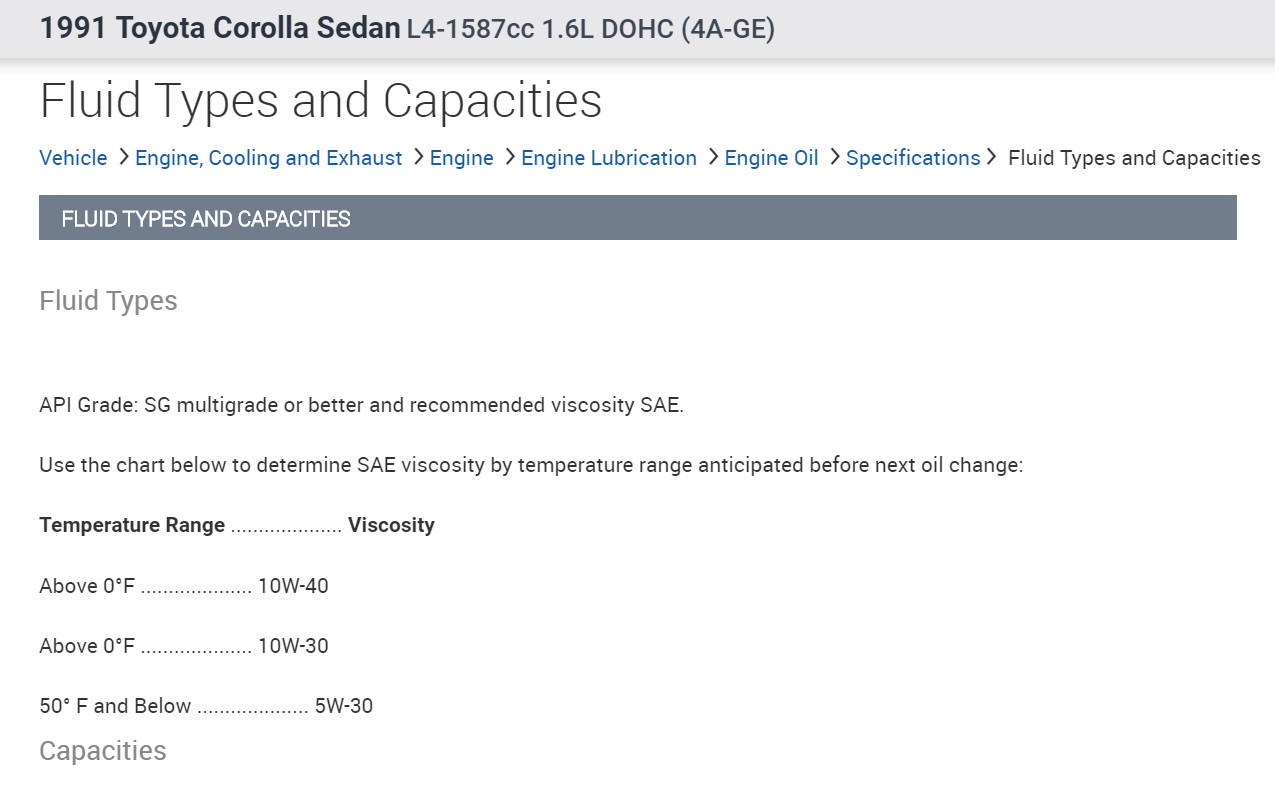Click the Fluid Types subheading
This screenshot has width=1275, height=790.
pos(108,301)
